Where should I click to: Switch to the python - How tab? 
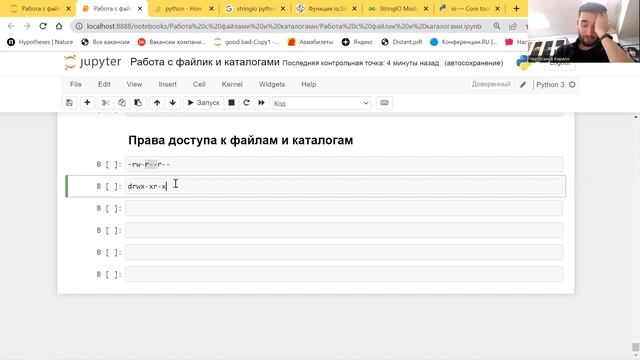183,9
